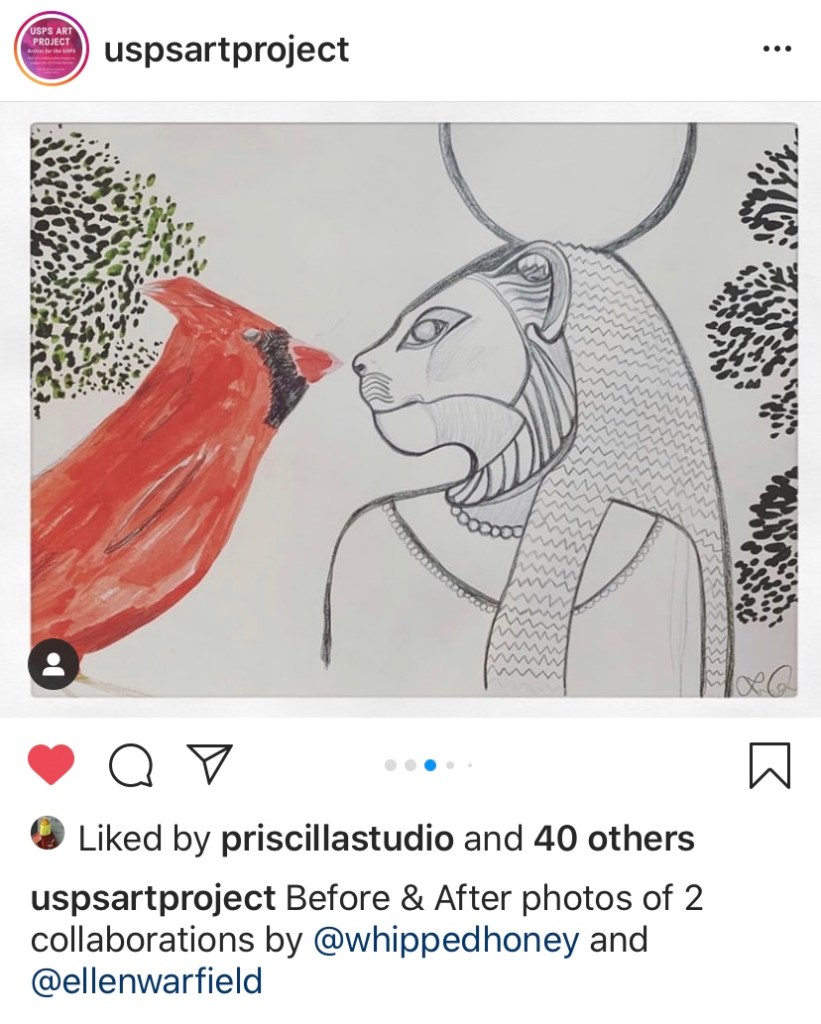Select the second carousel dot
The width and height of the screenshot is (821, 1024).
pyautogui.click(x=410, y=765)
